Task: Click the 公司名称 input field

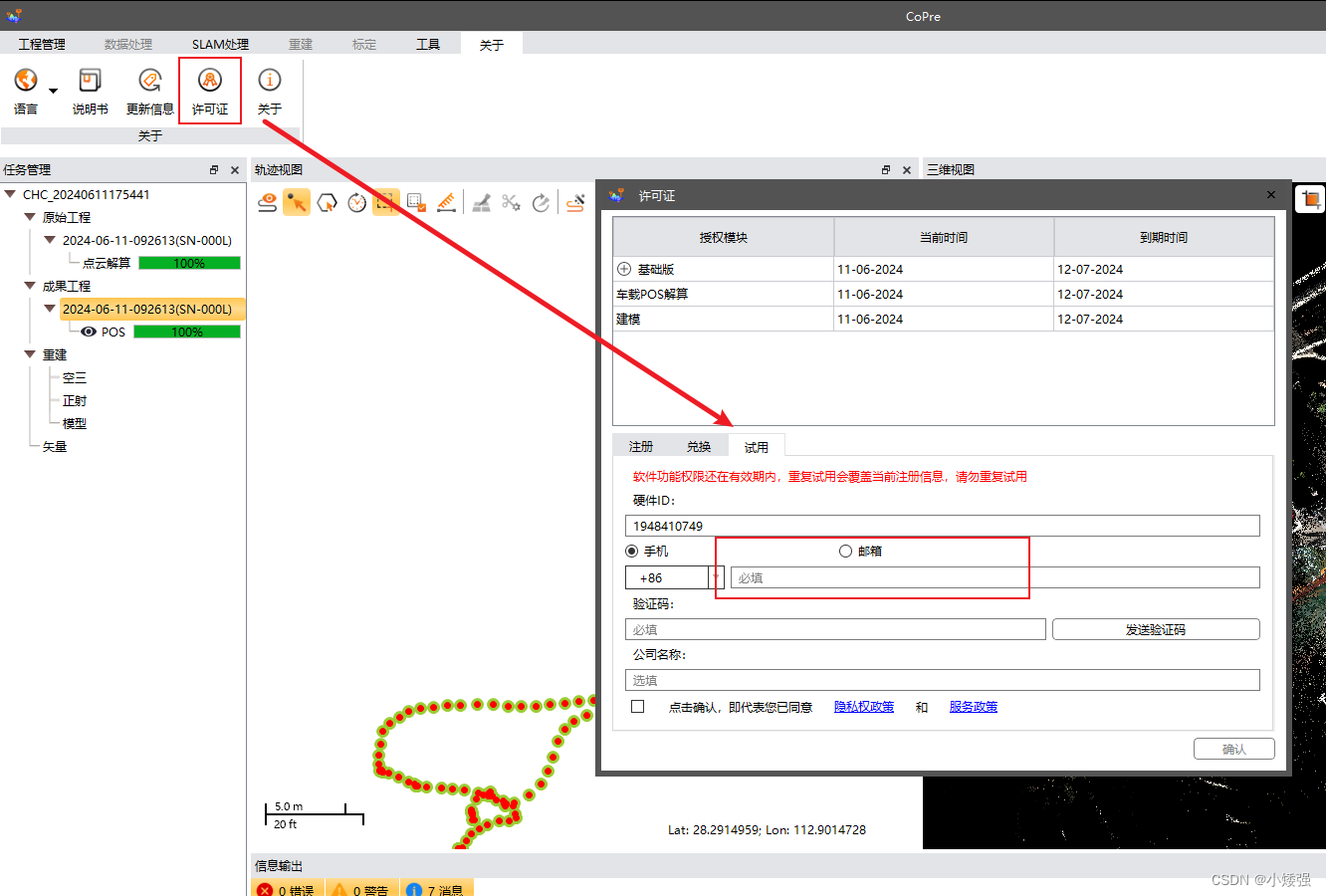Action: [943, 680]
